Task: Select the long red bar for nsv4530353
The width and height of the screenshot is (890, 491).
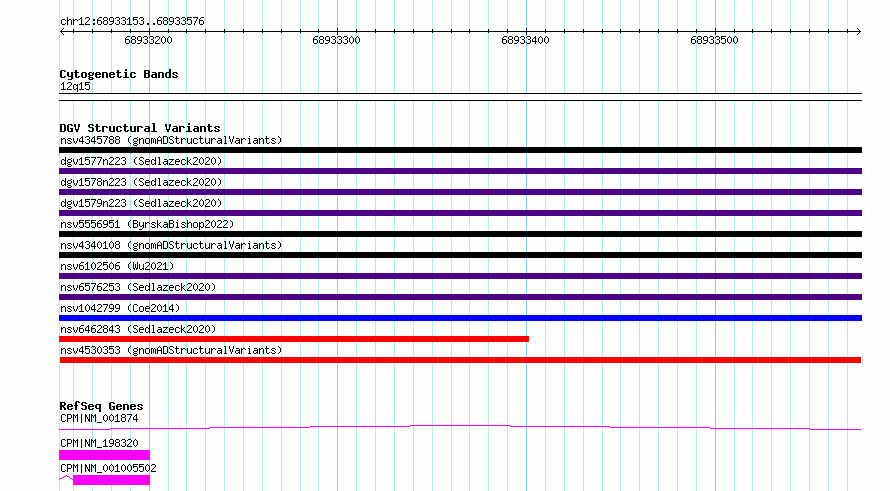Action: 460,360
